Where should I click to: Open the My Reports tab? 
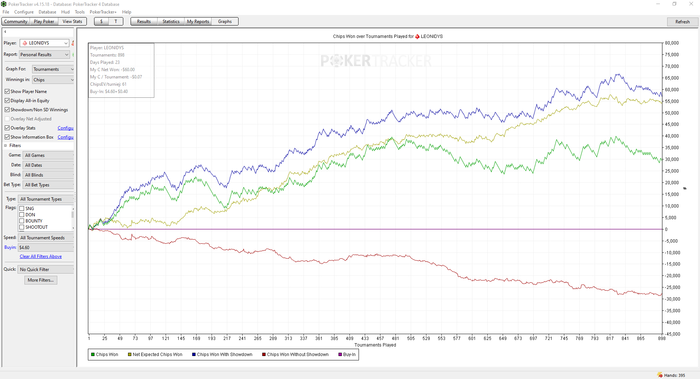[198, 21]
